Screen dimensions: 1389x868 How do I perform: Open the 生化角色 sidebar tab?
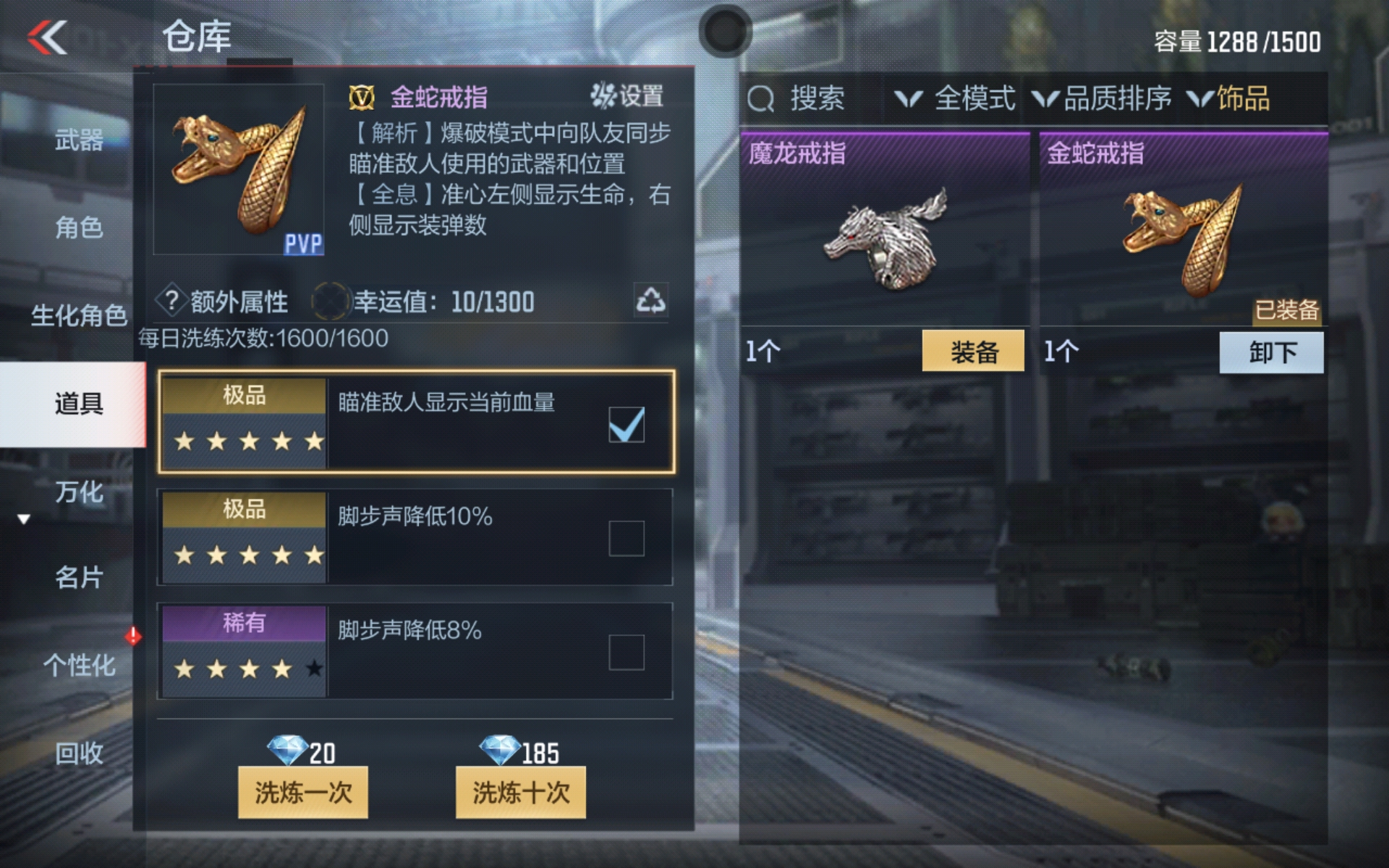point(79,315)
